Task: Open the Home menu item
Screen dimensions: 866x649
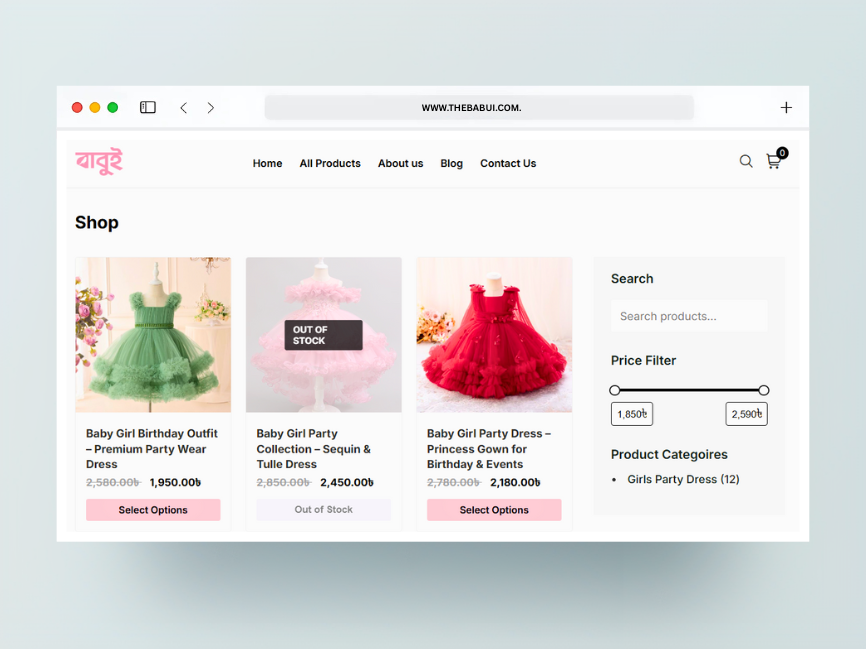Action: point(267,163)
